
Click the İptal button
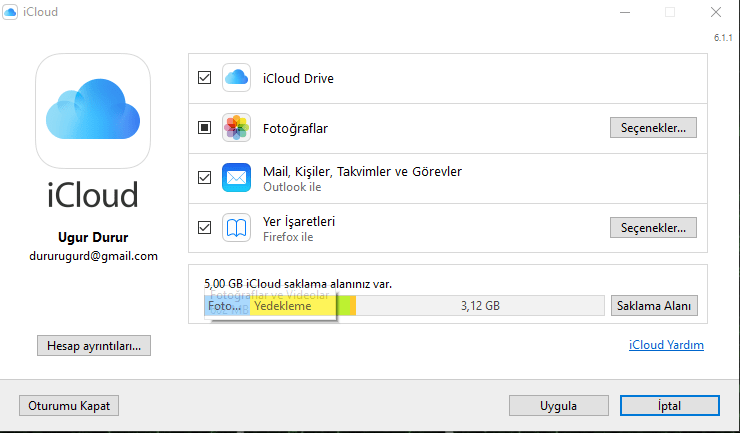[x=670, y=406]
